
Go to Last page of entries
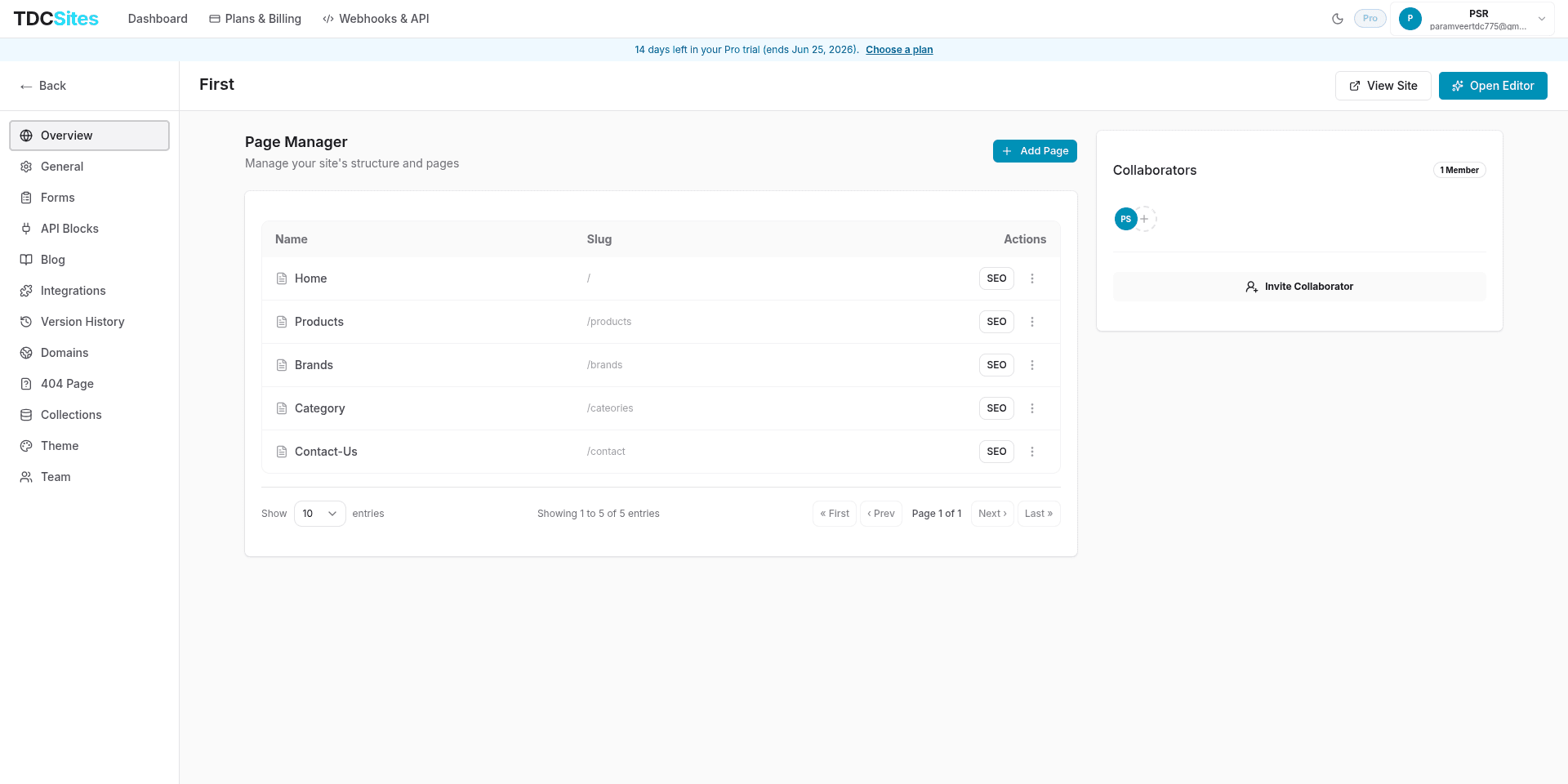point(1039,514)
